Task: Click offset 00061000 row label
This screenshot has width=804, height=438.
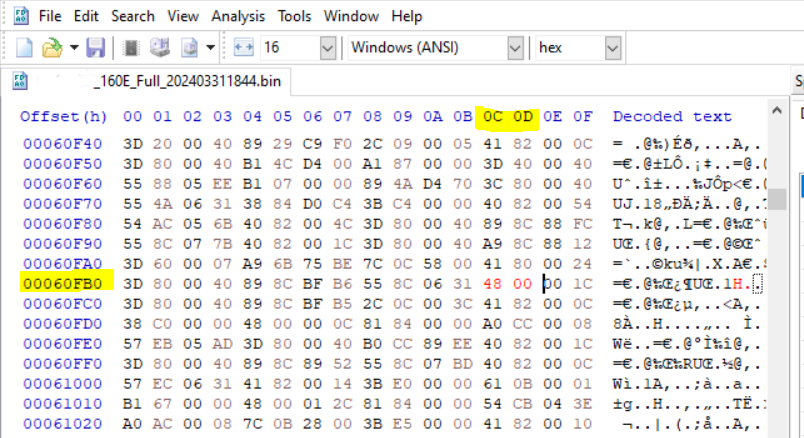Action: [63, 384]
